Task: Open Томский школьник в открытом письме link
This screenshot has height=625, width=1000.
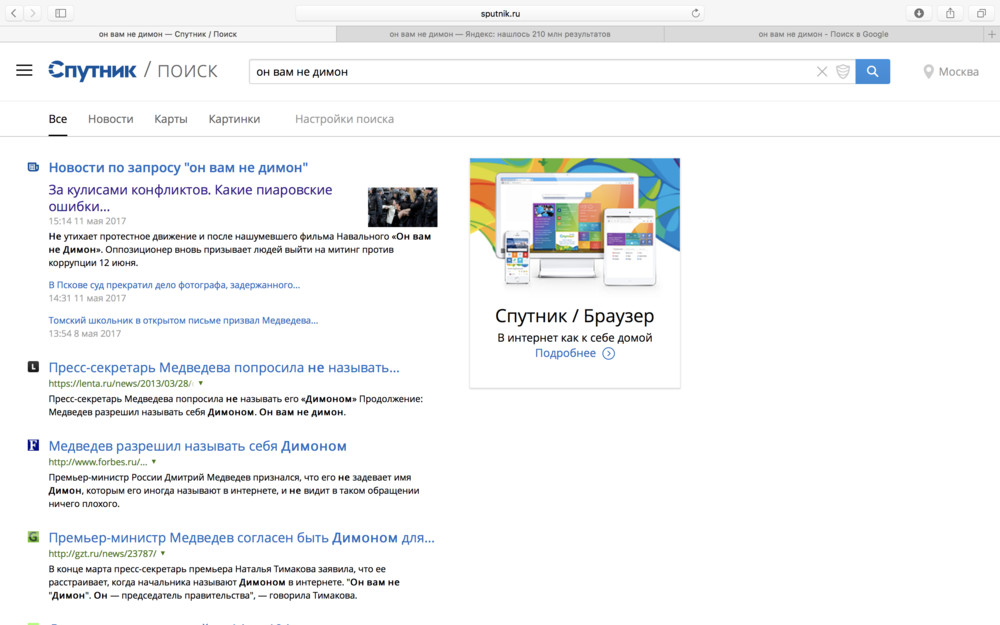Action: tap(183, 320)
